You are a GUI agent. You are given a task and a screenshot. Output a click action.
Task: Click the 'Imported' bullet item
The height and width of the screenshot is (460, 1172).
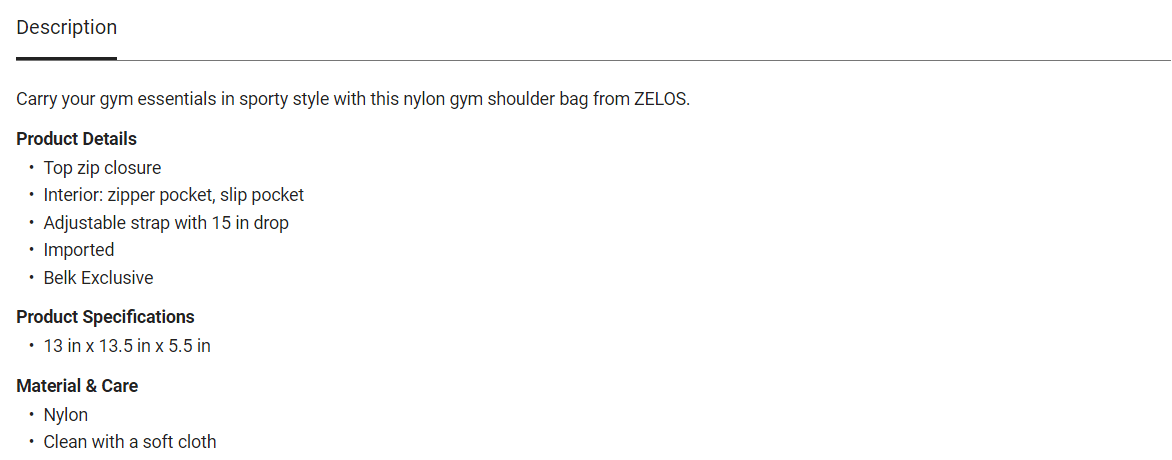click(x=79, y=250)
